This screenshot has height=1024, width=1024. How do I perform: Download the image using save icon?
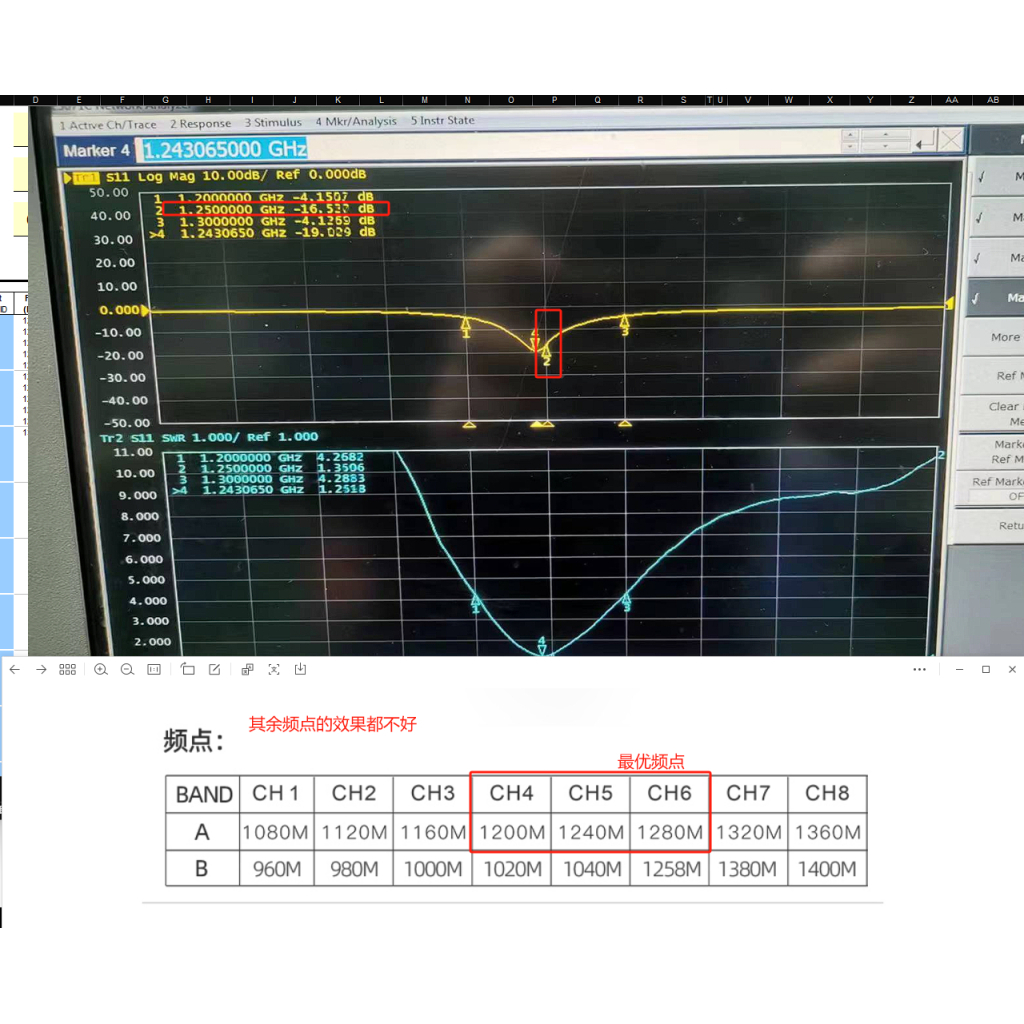click(x=300, y=669)
